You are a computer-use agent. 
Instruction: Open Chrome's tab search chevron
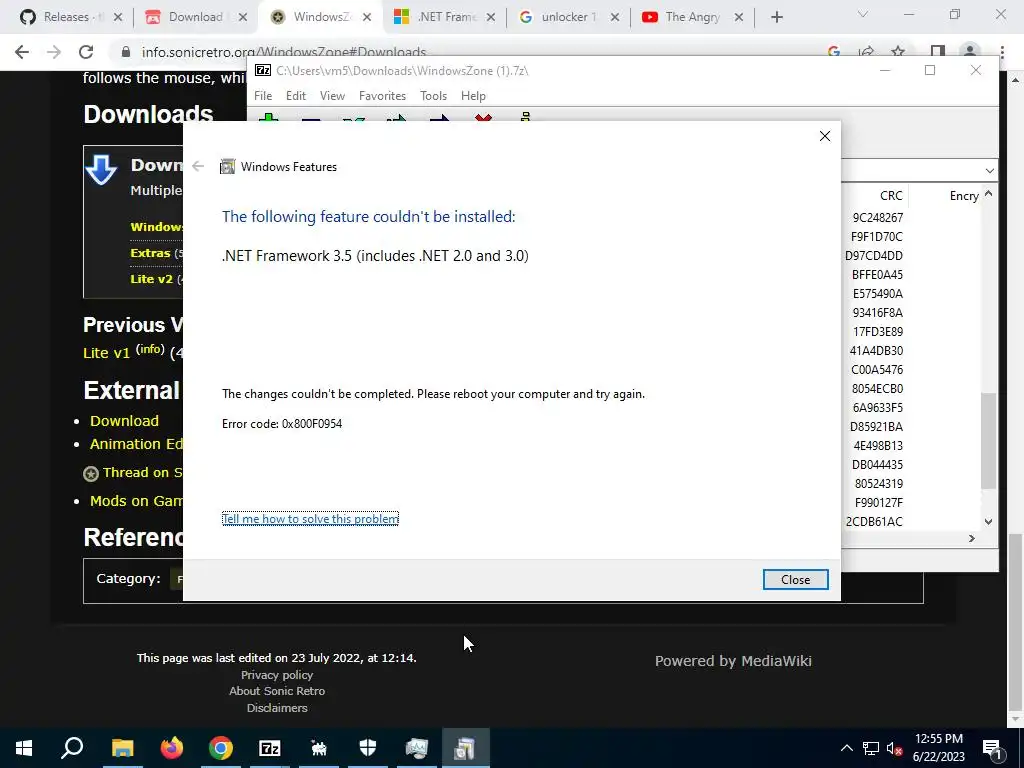863,14
